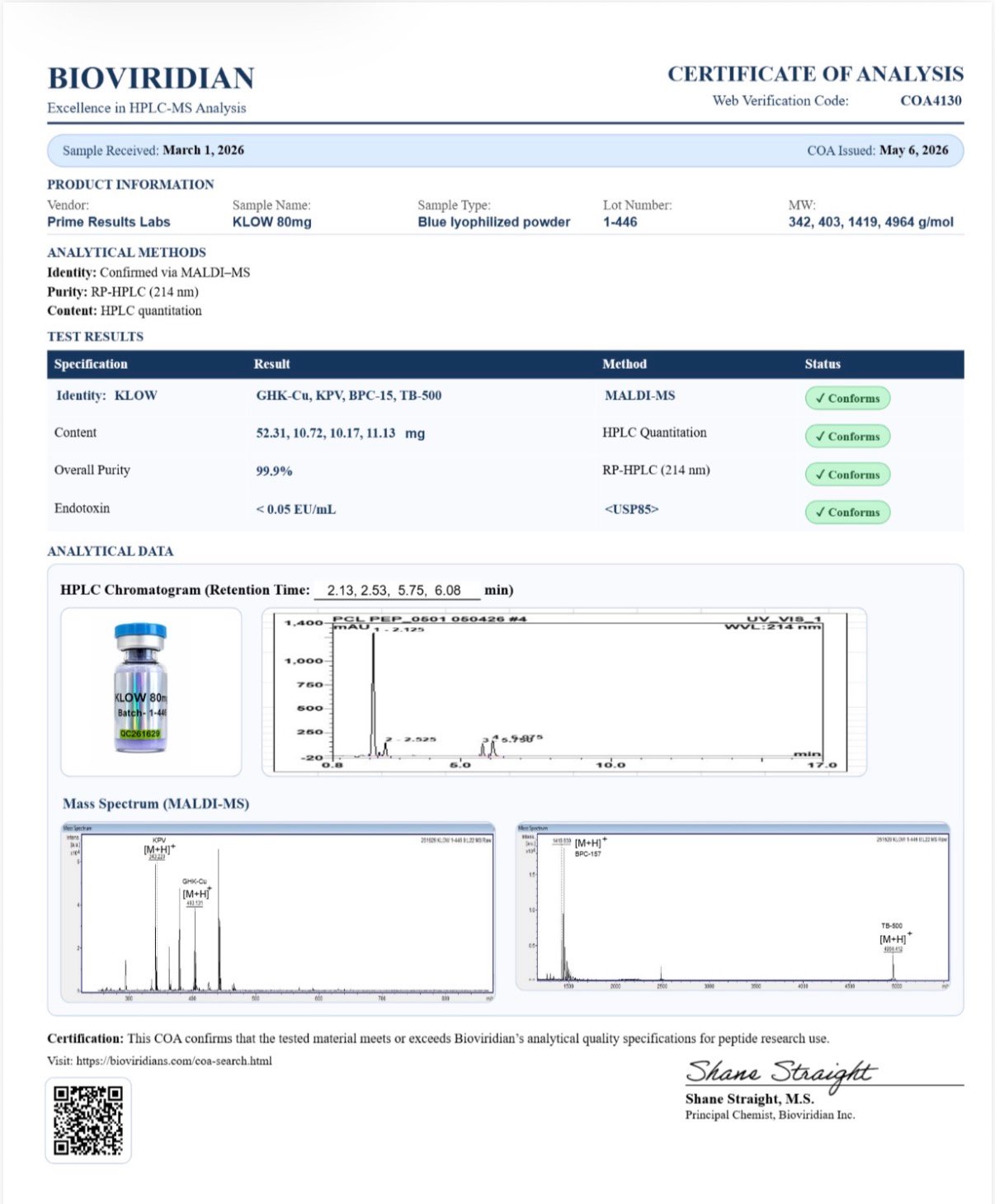Screen dimensions: 995x1204
Task: Select identity result GHK-Cu, KPV, BPC-15, TB-500
Action: (348, 395)
